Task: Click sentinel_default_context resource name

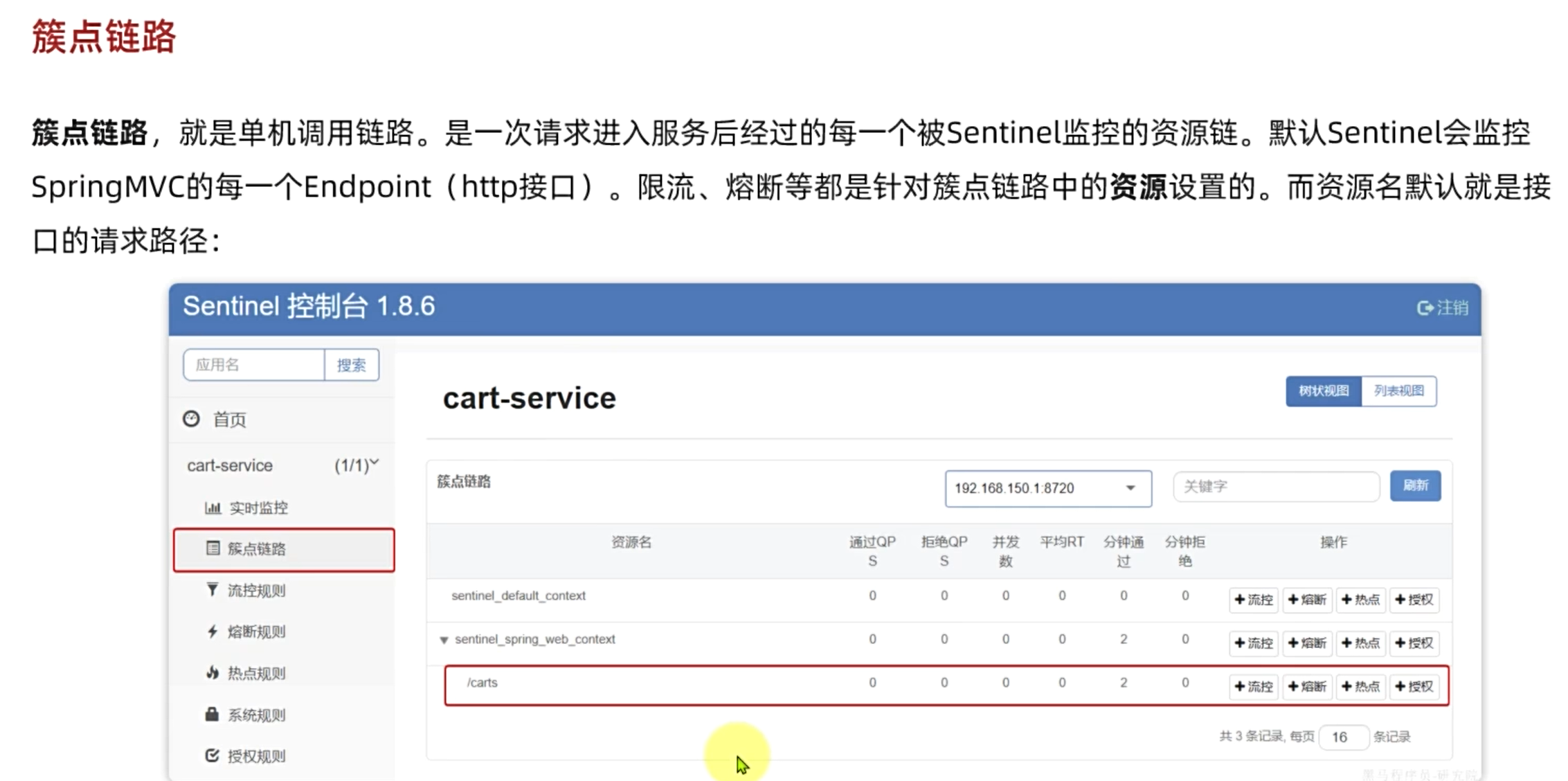Action: [519, 595]
